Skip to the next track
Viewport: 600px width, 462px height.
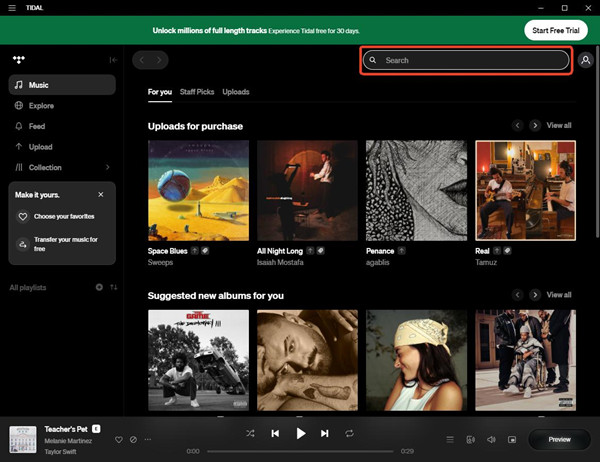(324, 433)
